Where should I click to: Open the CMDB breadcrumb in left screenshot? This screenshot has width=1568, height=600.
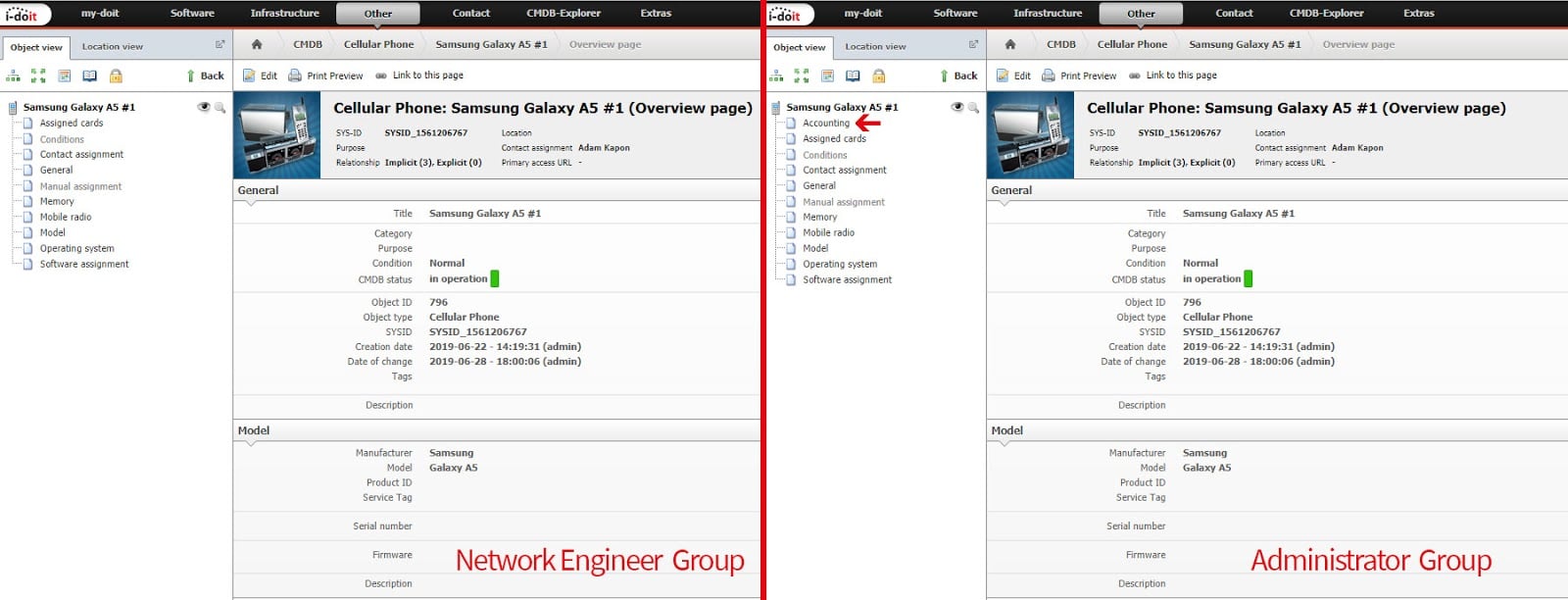pyautogui.click(x=308, y=44)
